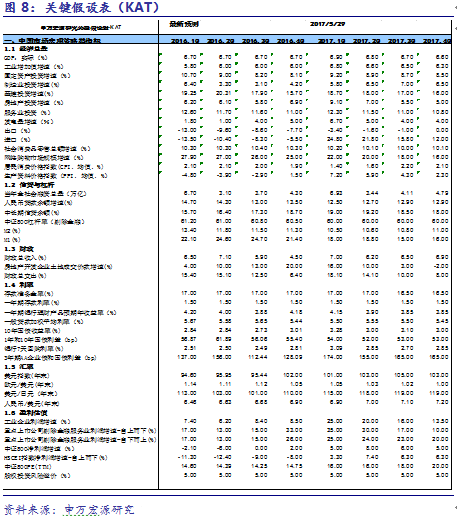Select the 1.4 利率 section heading

click(19, 285)
